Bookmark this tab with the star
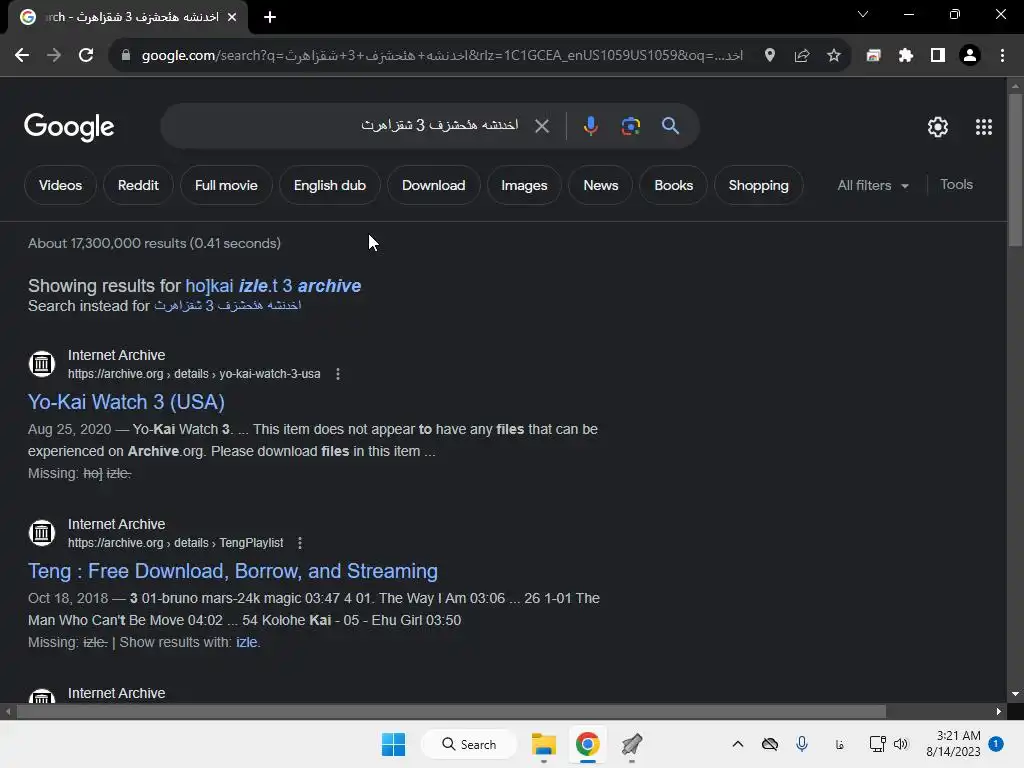1024x768 pixels. (x=834, y=56)
